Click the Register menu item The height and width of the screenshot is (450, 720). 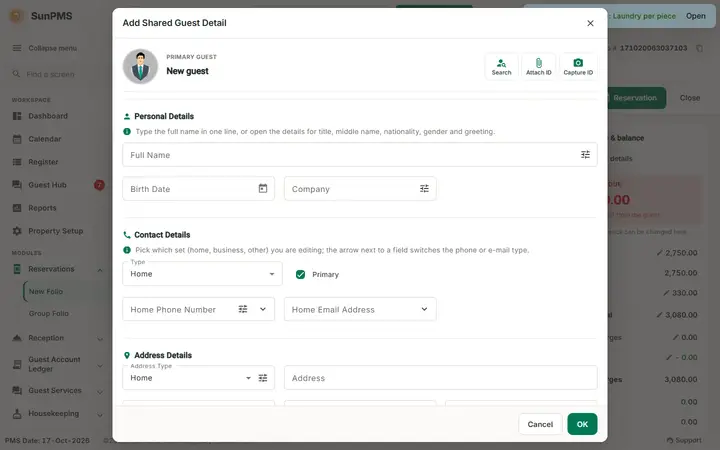click(x=43, y=162)
